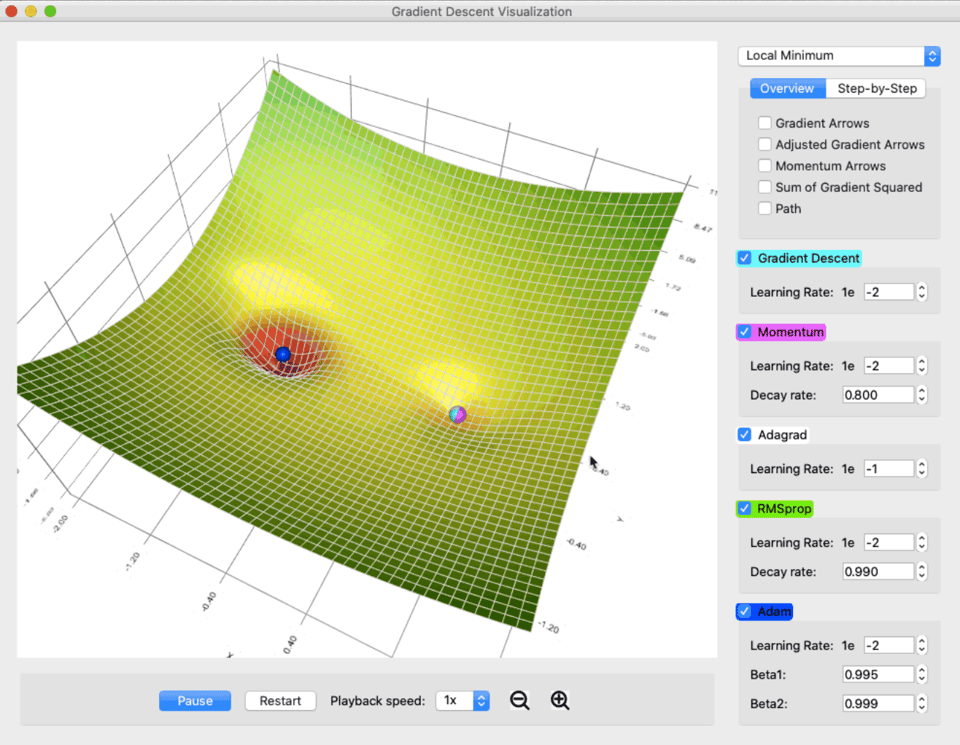Click the Adam Beta2 value field
This screenshot has width=960, height=745.
[x=877, y=704]
